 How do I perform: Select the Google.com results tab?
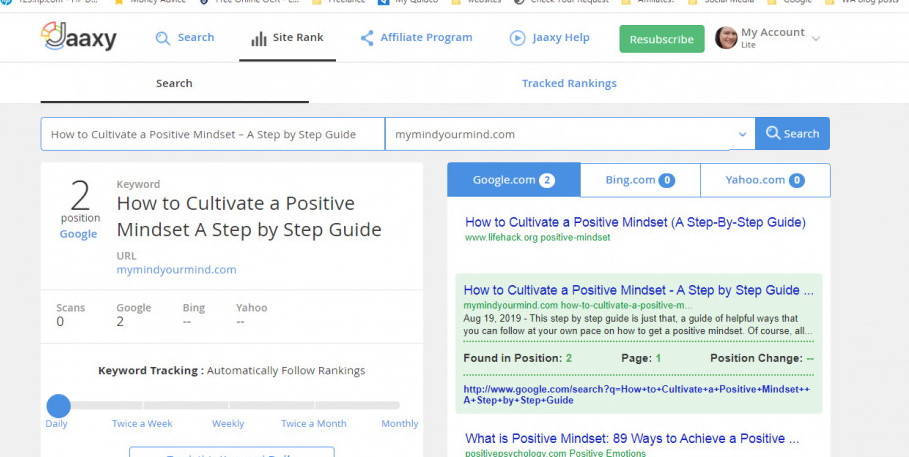(514, 180)
